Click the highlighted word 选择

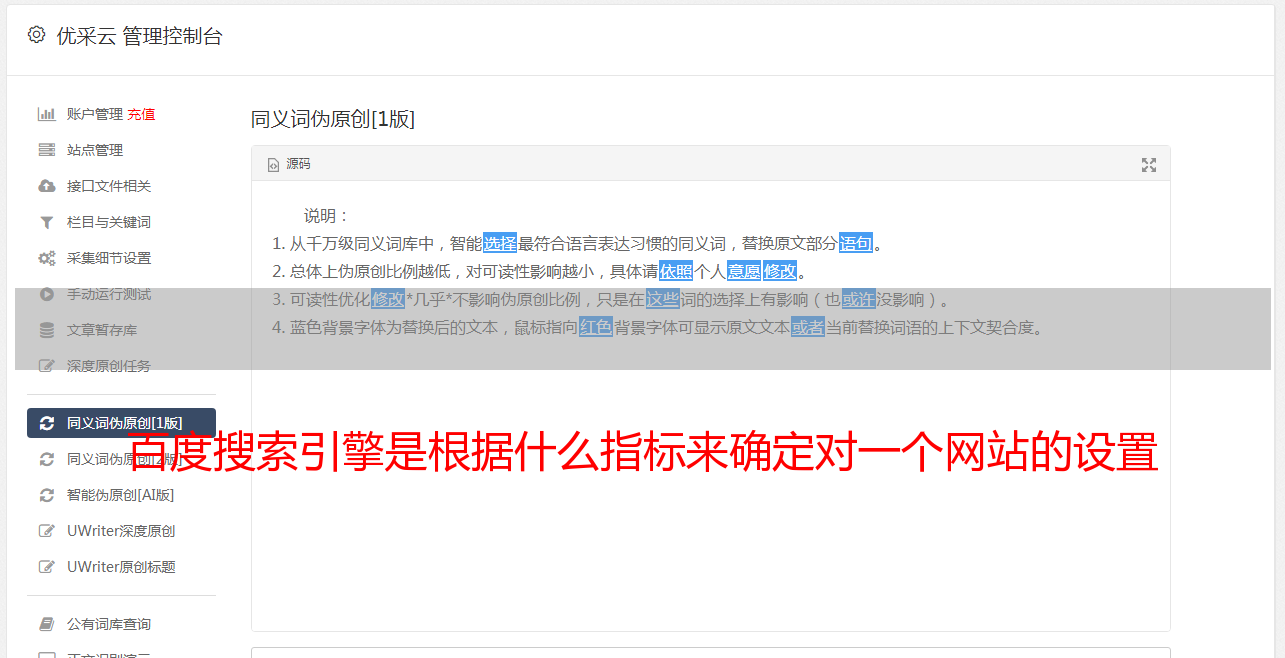(x=500, y=243)
